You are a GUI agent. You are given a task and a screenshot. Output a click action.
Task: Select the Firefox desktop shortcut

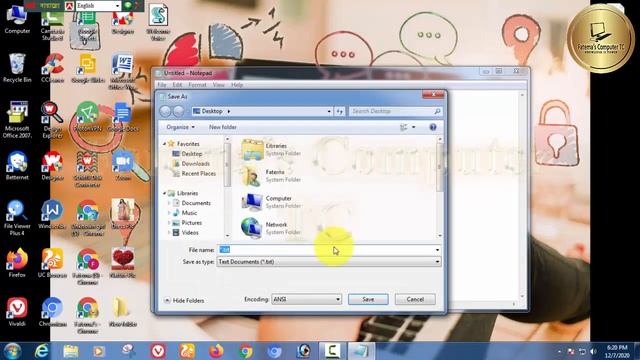[x=17, y=263]
